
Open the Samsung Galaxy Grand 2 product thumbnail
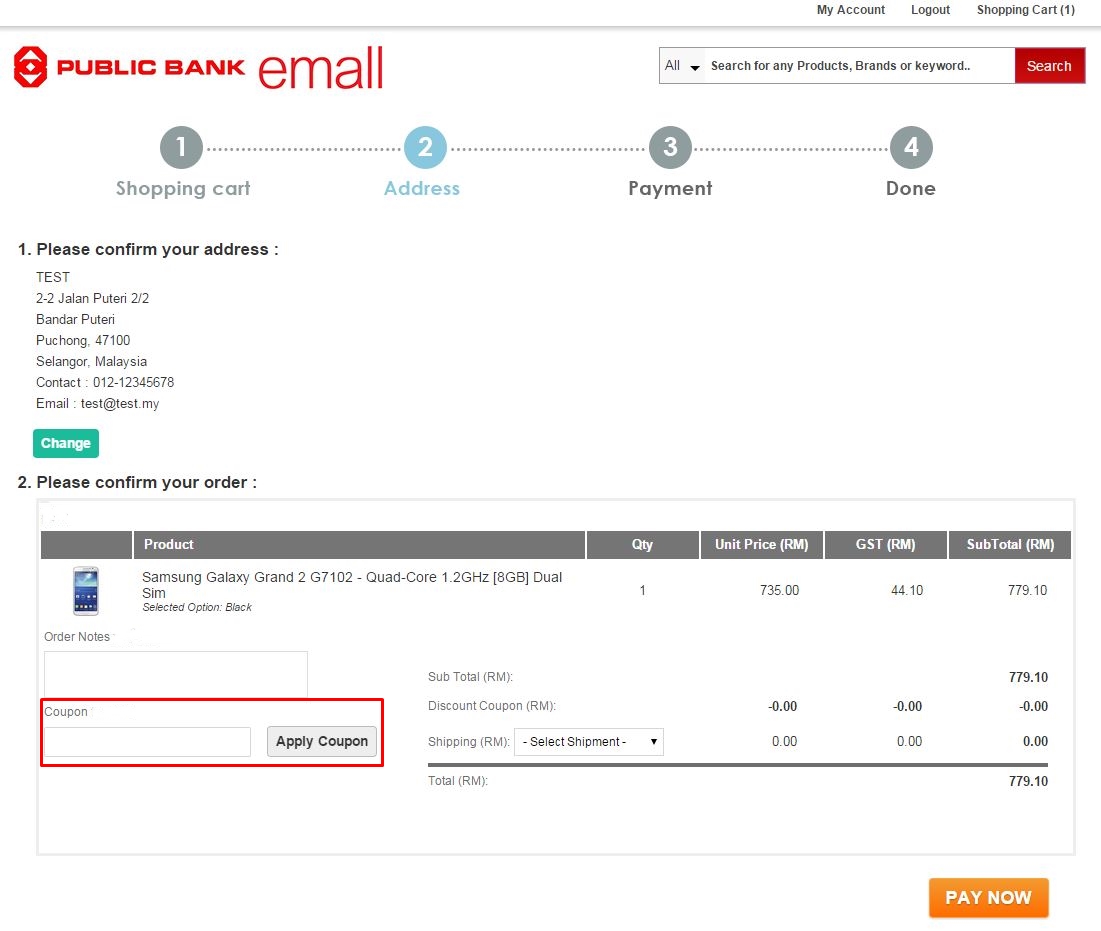pyautogui.click(x=86, y=591)
